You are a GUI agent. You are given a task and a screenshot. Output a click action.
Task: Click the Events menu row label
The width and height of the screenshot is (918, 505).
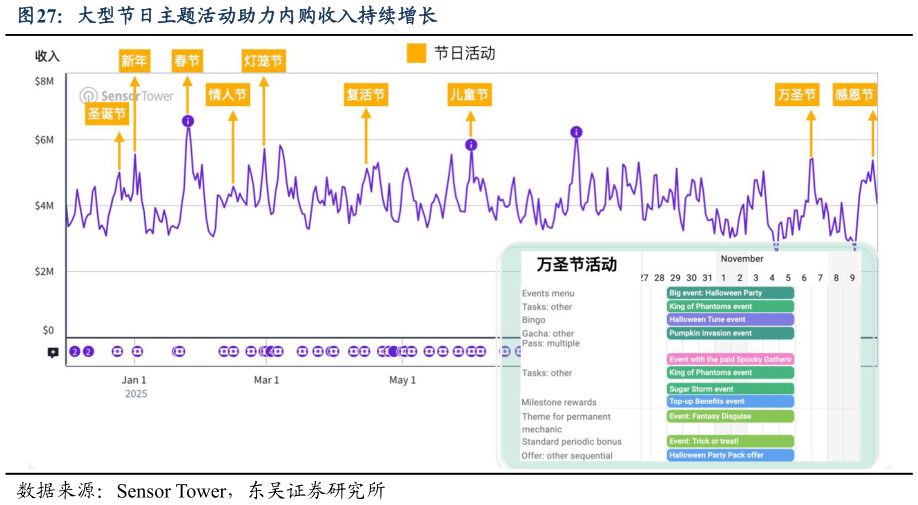point(548,293)
